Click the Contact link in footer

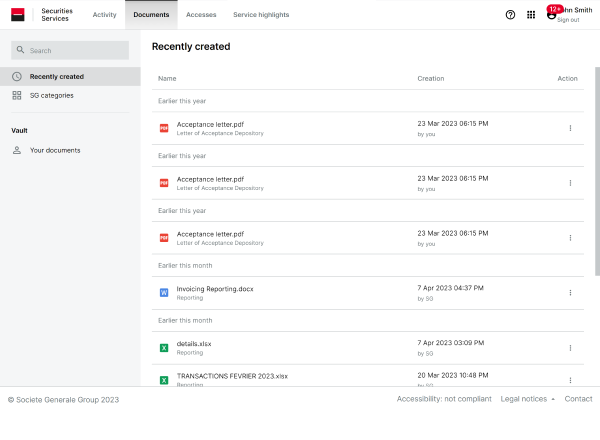[x=578, y=399]
